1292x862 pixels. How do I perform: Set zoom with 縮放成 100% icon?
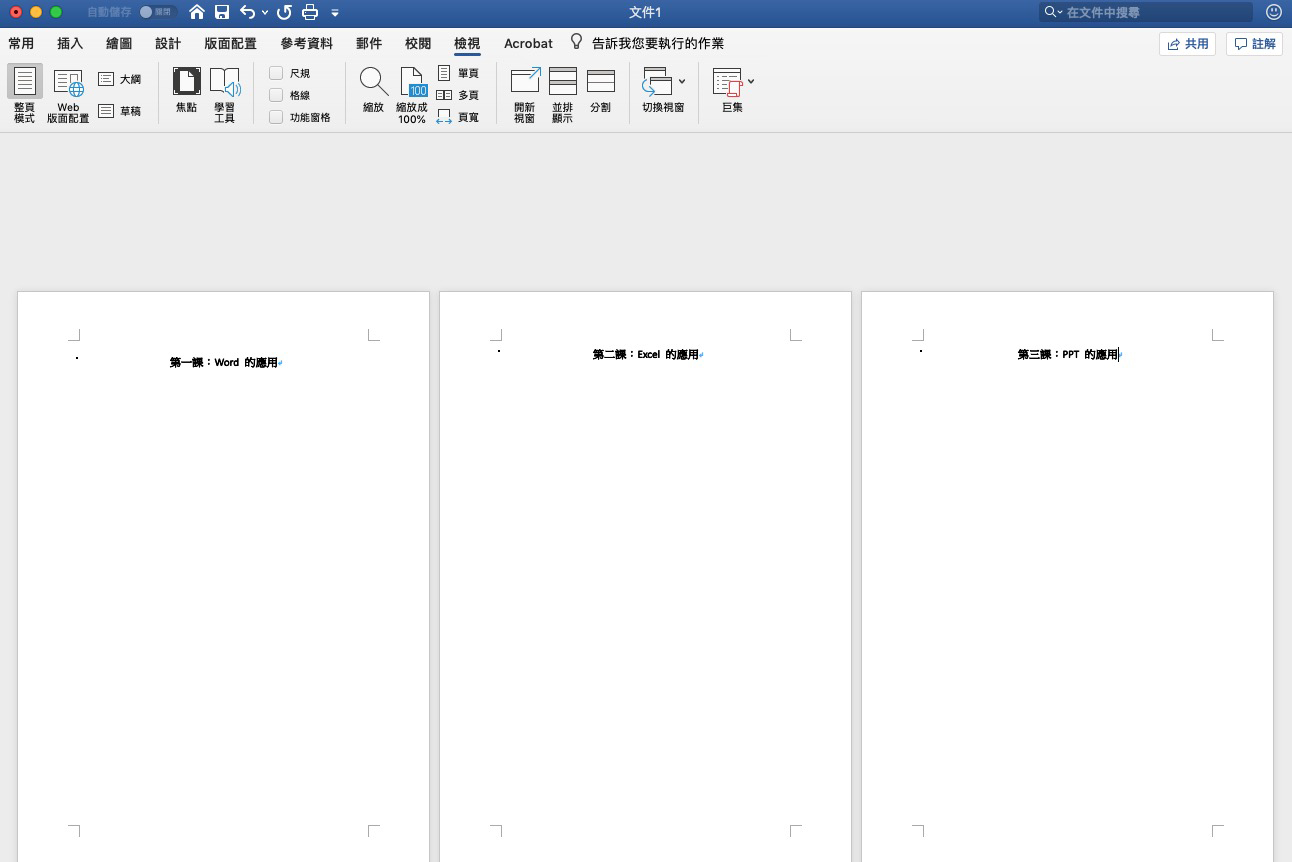click(412, 82)
